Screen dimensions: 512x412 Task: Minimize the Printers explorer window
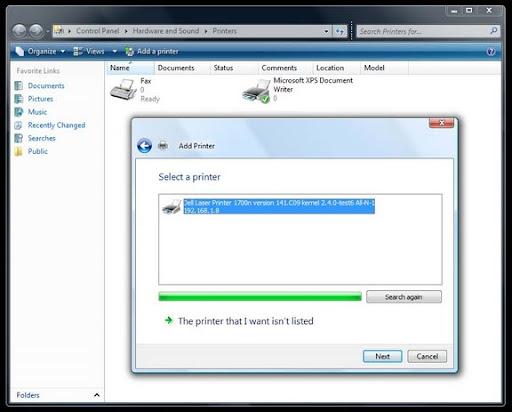click(x=454, y=11)
